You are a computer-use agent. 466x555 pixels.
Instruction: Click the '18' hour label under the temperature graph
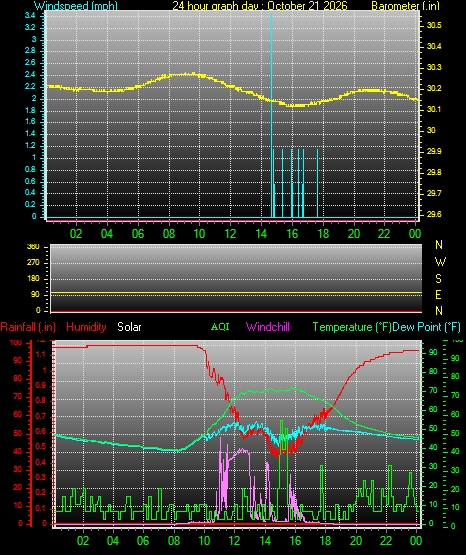[x=325, y=540]
